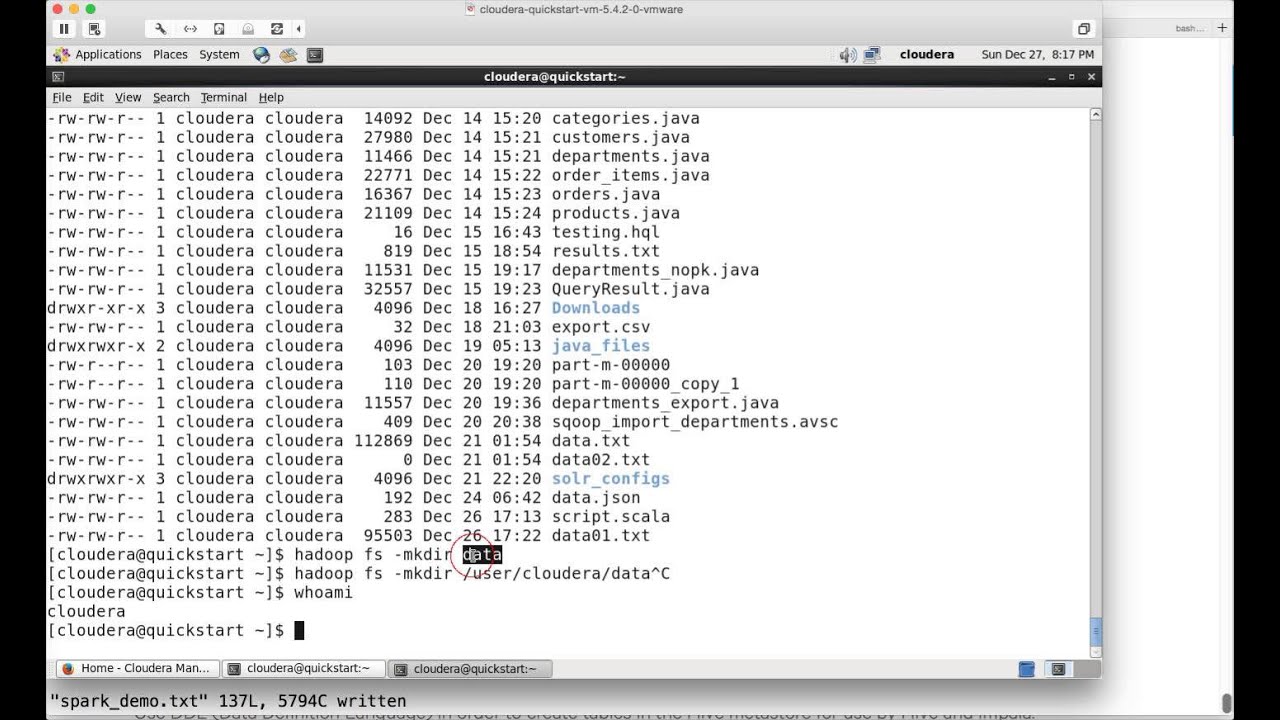Open the network connection icon

(x=871, y=55)
